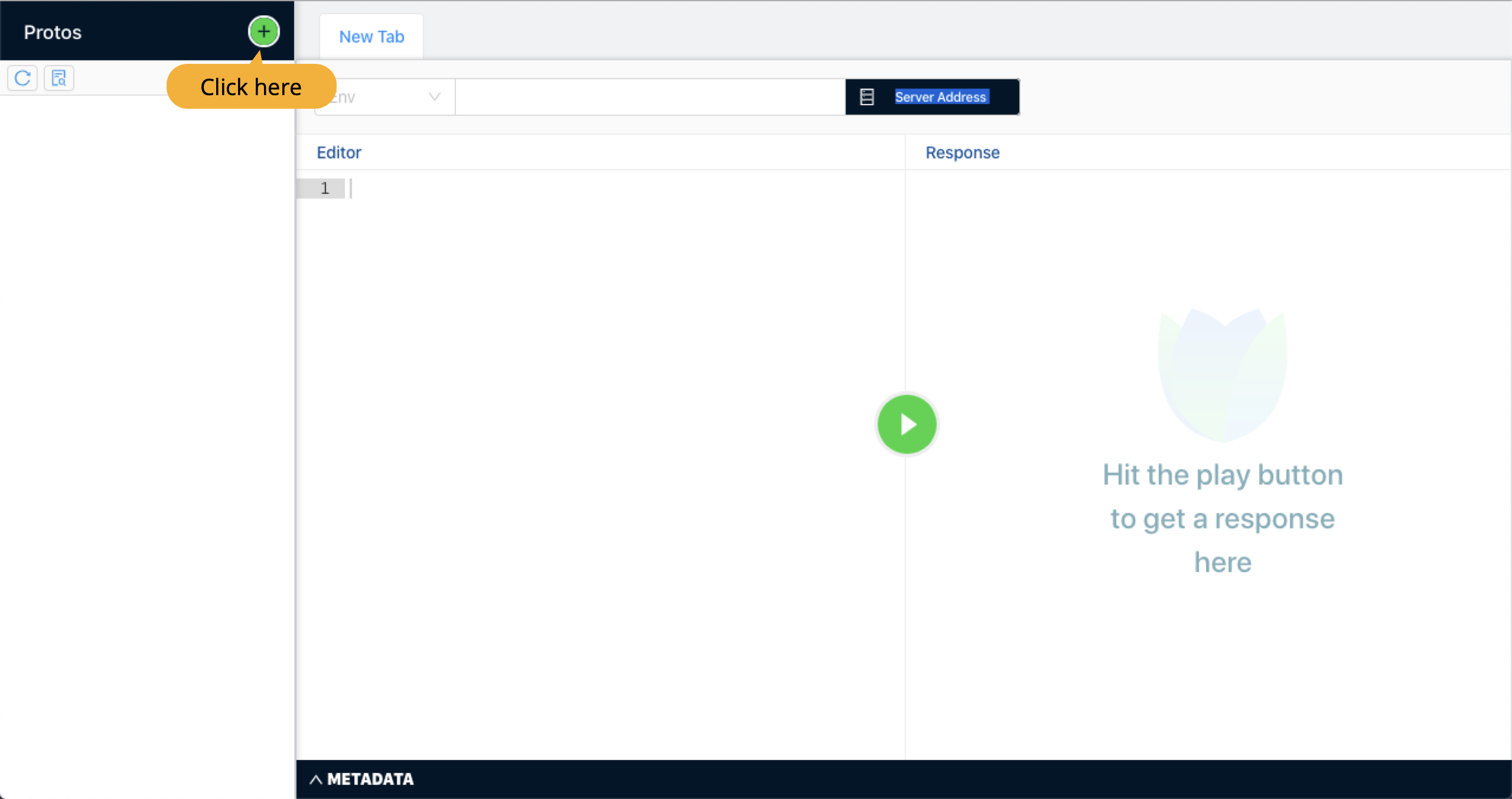
Task: Open the Env dropdown chevron
Action: tap(434, 97)
